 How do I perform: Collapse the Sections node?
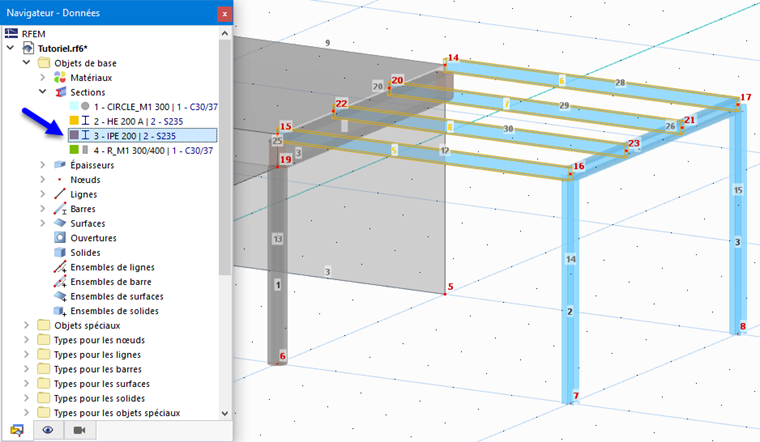pos(43,92)
